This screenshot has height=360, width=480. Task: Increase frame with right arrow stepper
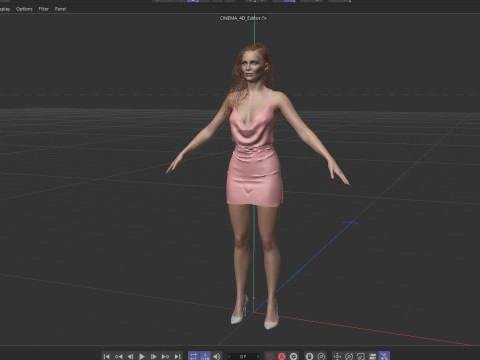coord(257,356)
